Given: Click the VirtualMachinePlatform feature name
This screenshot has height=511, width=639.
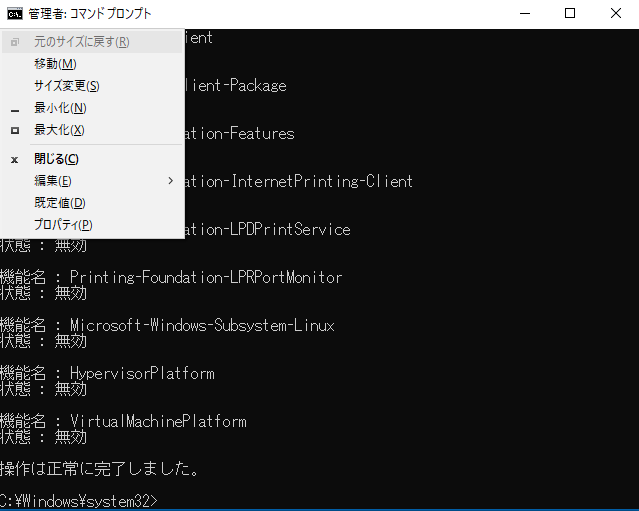Looking at the screenshot, I should tap(158, 421).
